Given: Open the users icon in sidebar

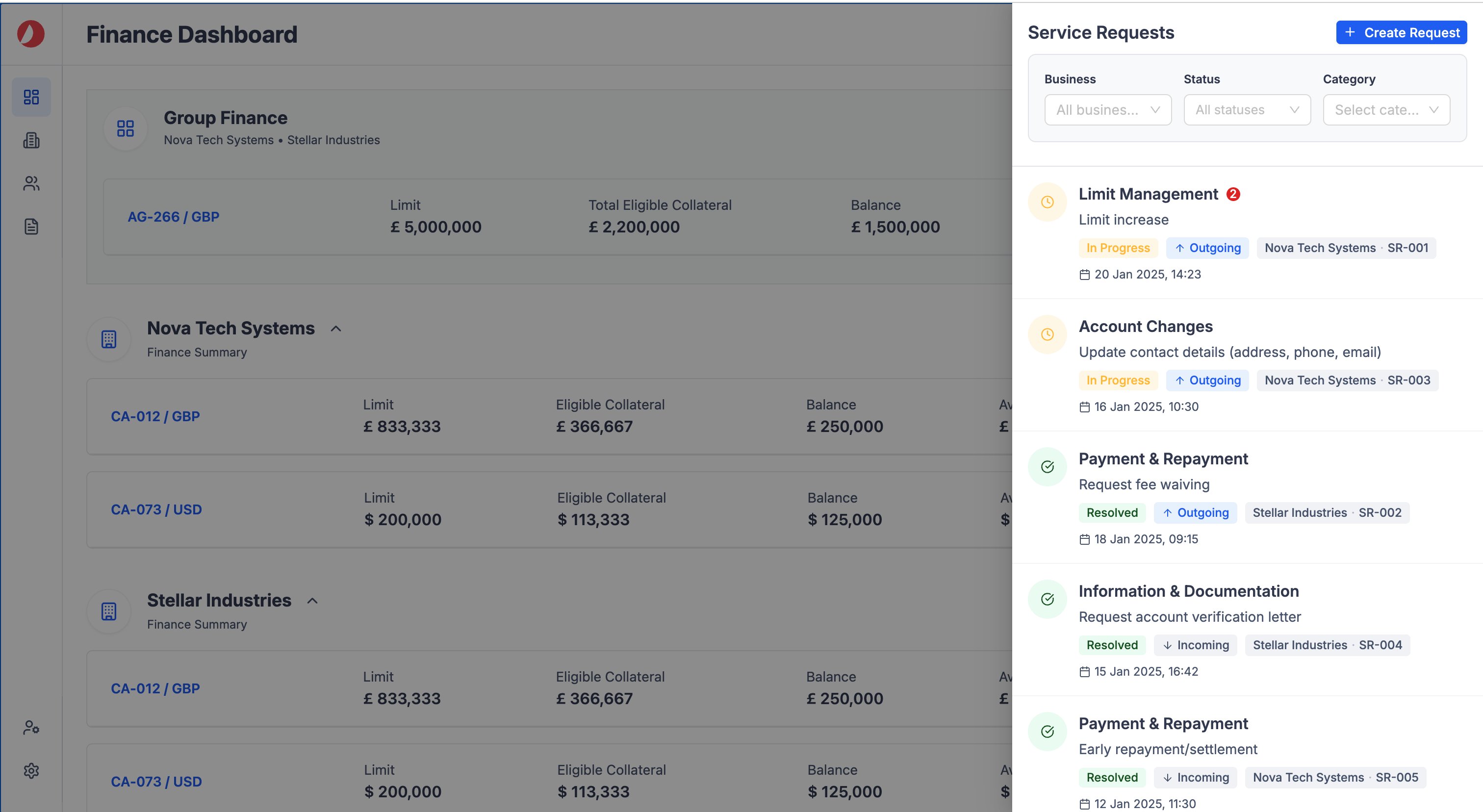Looking at the screenshot, I should (31, 183).
